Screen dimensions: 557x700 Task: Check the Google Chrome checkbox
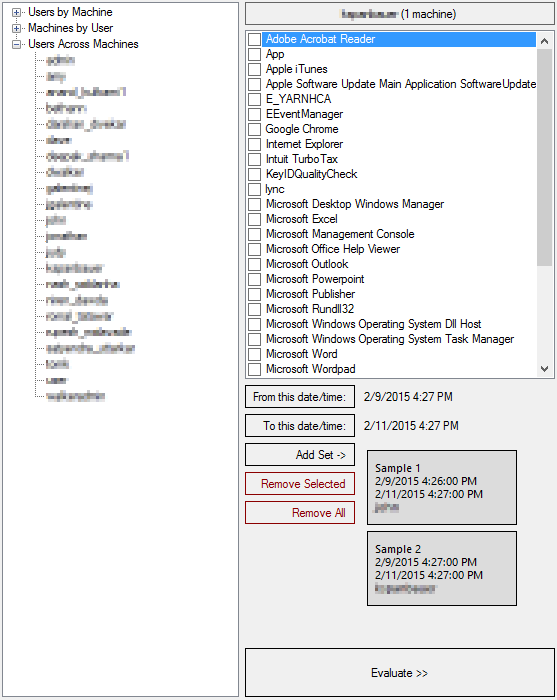tap(254, 129)
